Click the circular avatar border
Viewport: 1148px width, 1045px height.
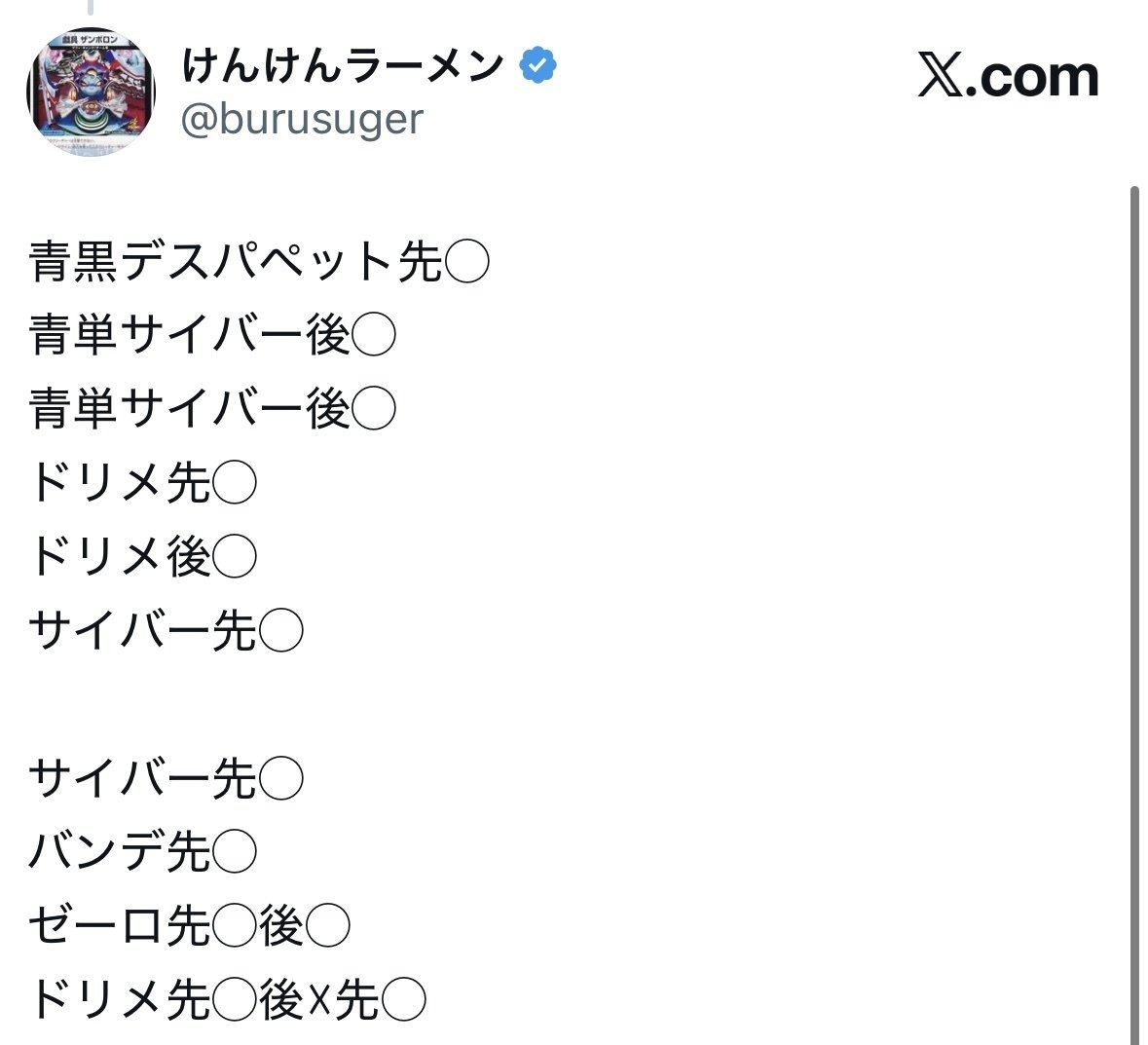pos(91,24)
